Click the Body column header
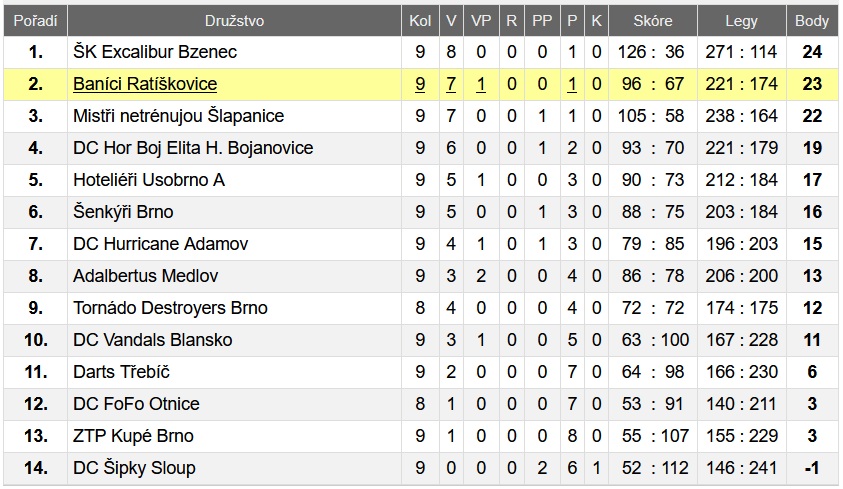This screenshot has width=843, height=489. pos(812,20)
